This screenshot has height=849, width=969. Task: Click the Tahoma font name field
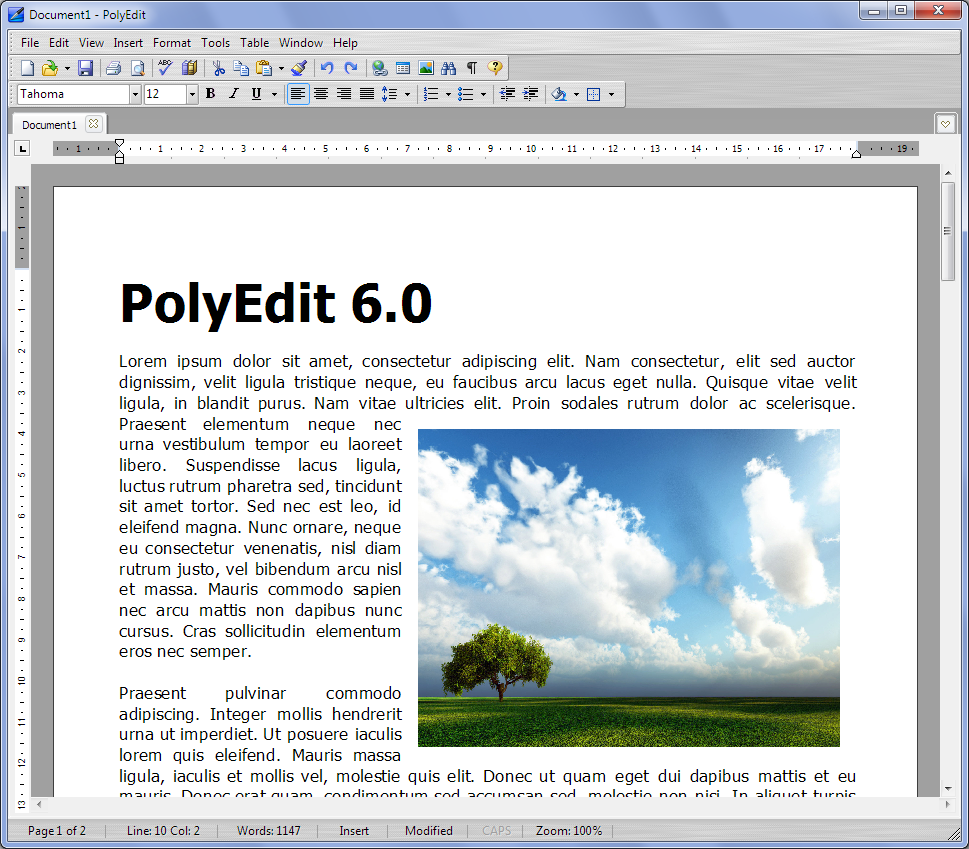[x=73, y=95]
